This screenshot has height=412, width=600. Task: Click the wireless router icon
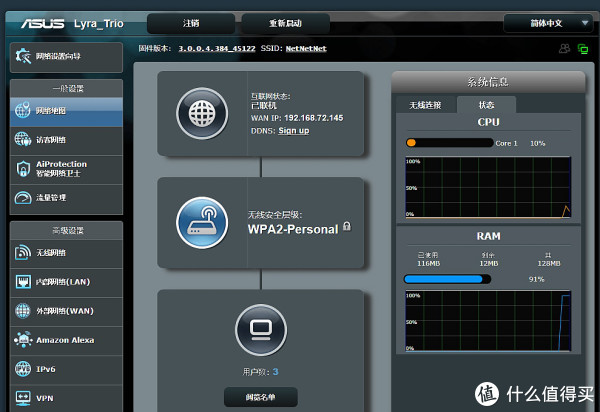coord(204,221)
